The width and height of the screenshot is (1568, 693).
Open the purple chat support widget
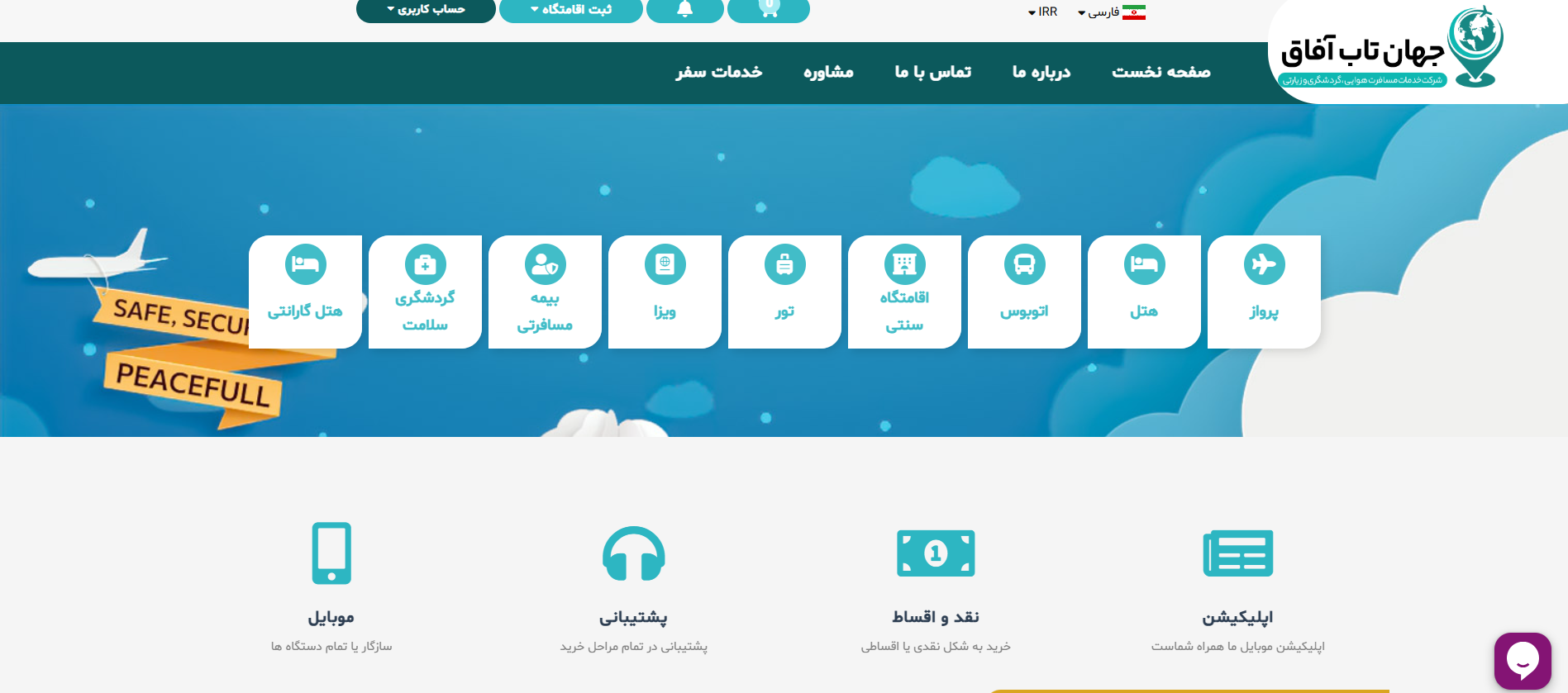coord(1523,661)
